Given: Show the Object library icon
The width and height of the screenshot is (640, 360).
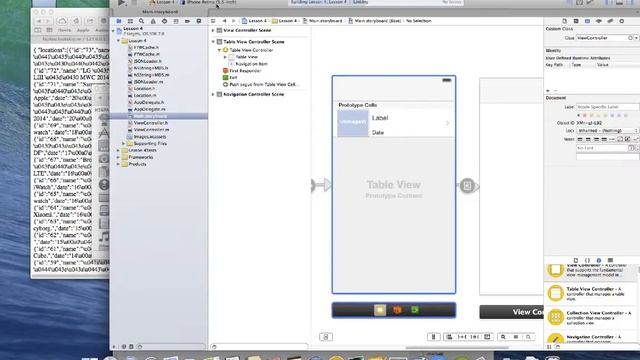Looking at the screenshot, I should (x=599, y=260).
